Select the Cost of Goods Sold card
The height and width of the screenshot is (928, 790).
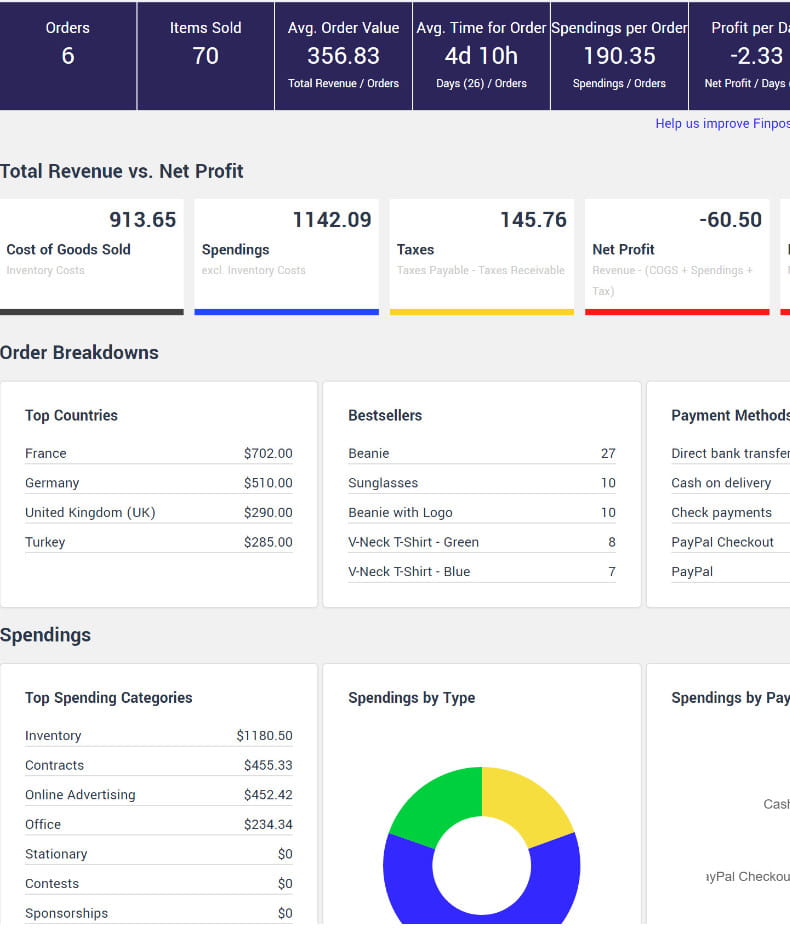[92, 256]
